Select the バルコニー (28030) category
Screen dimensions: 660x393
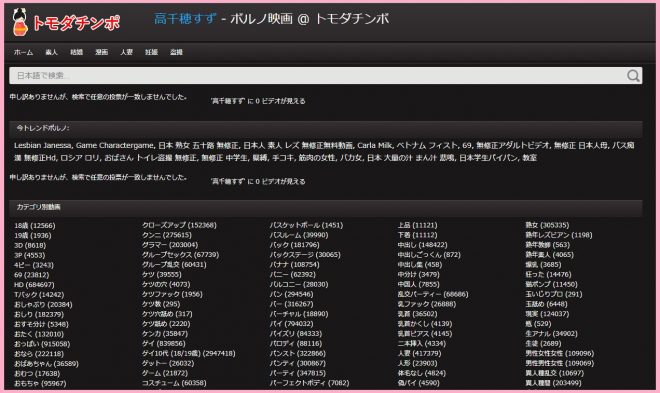[298, 284]
